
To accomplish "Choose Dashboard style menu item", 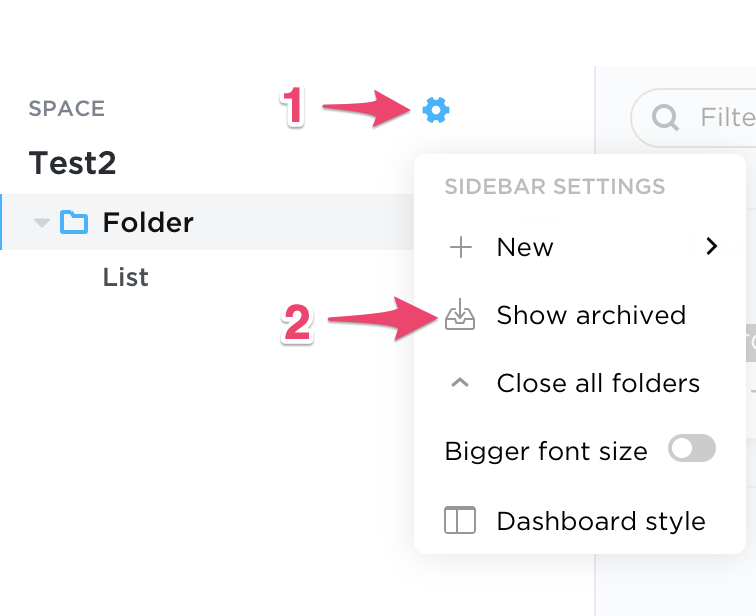I will click(x=580, y=521).
